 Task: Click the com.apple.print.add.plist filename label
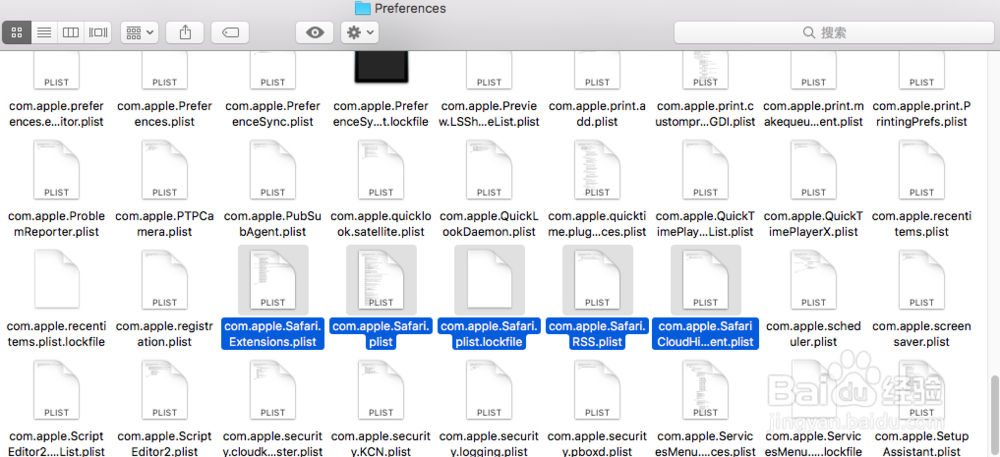pyautogui.click(x=598, y=113)
